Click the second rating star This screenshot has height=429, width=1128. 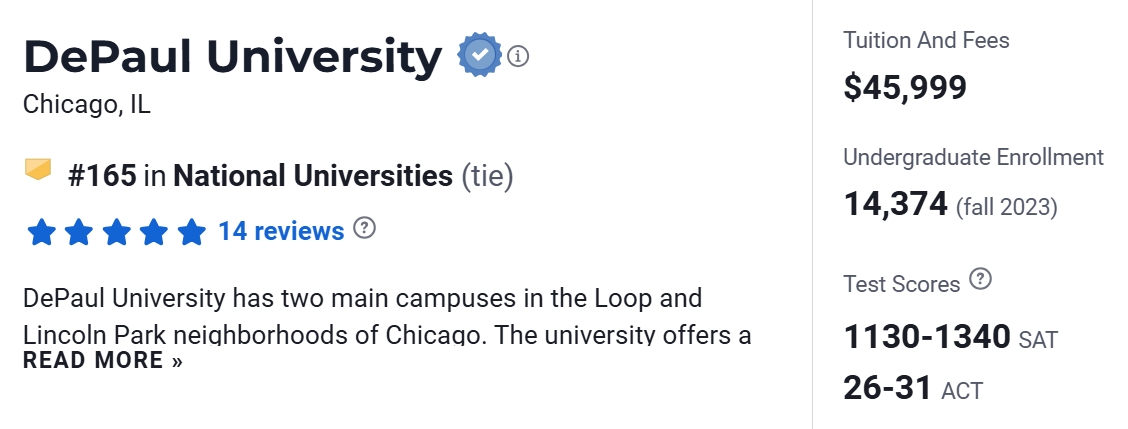pyautogui.click(x=79, y=233)
